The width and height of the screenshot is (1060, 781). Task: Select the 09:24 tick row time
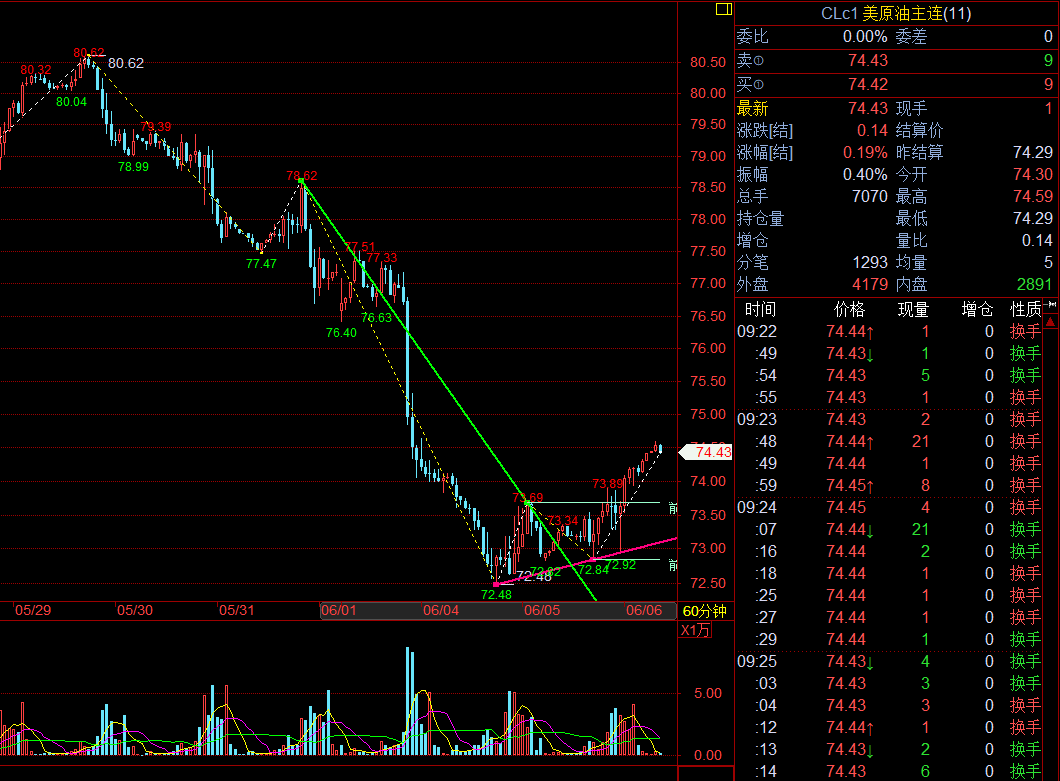point(757,507)
